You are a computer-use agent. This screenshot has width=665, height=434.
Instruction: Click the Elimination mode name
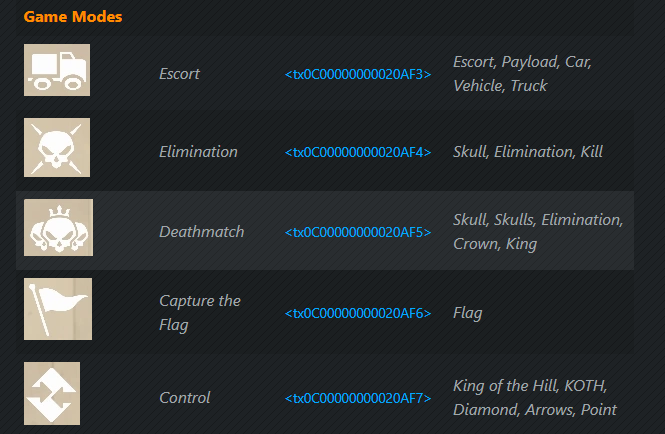(198, 152)
